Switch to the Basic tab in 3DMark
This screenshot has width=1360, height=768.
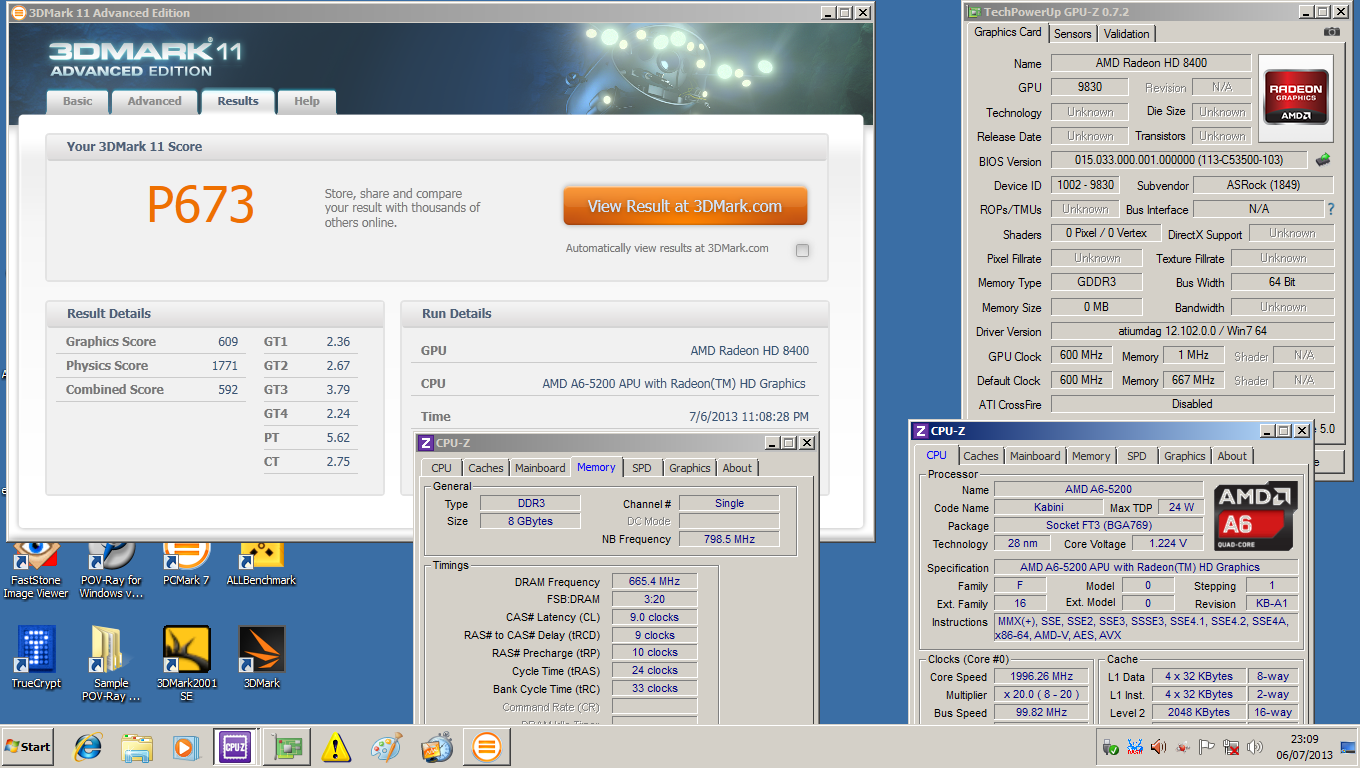pos(77,101)
